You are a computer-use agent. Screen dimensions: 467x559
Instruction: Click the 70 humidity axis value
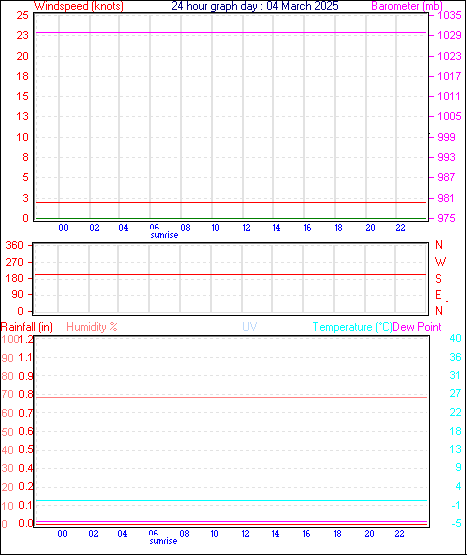(7, 394)
